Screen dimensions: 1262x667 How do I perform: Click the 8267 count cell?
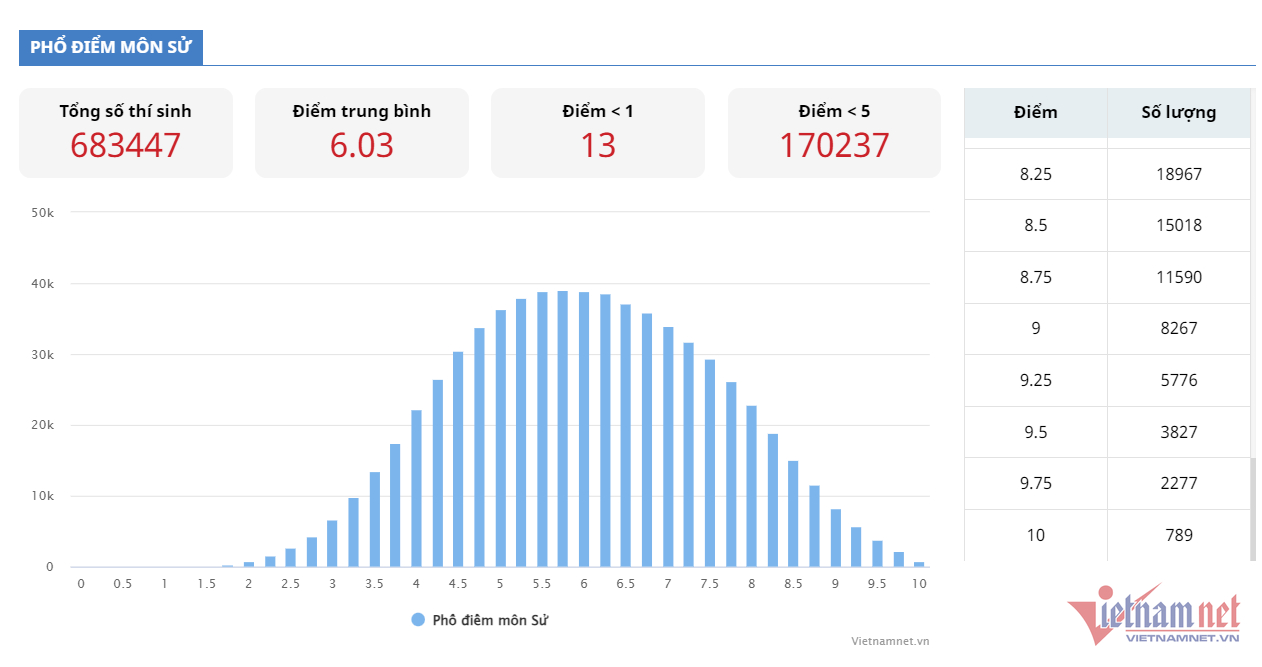(1178, 328)
